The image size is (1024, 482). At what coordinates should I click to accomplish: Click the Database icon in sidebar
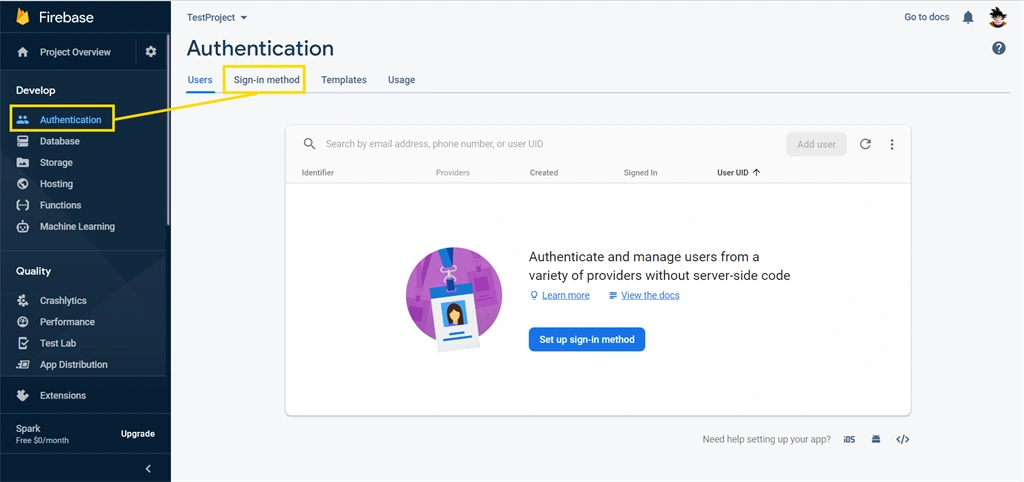point(23,141)
